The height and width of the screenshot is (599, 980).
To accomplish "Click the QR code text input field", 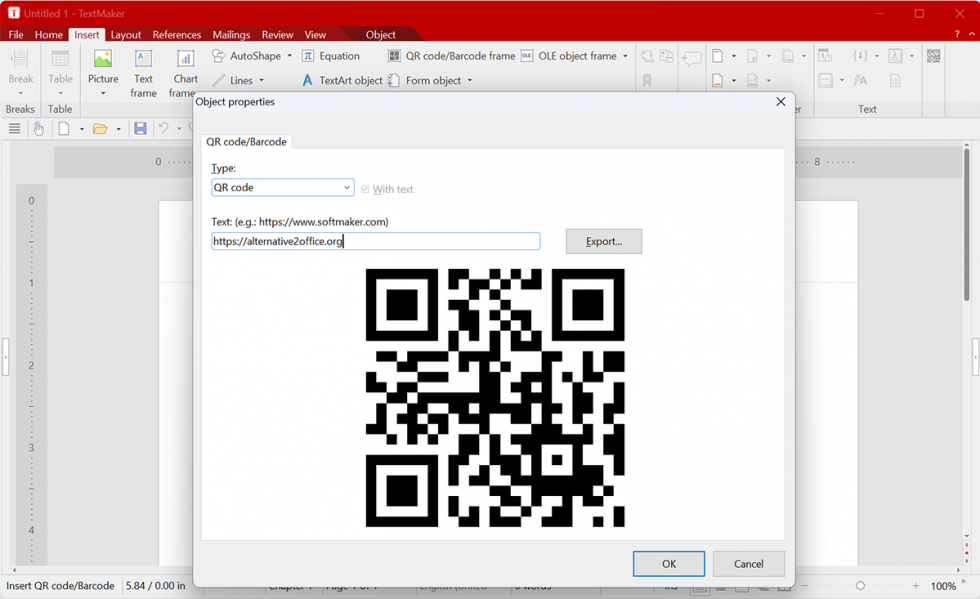I will click(x=374, y=240).
